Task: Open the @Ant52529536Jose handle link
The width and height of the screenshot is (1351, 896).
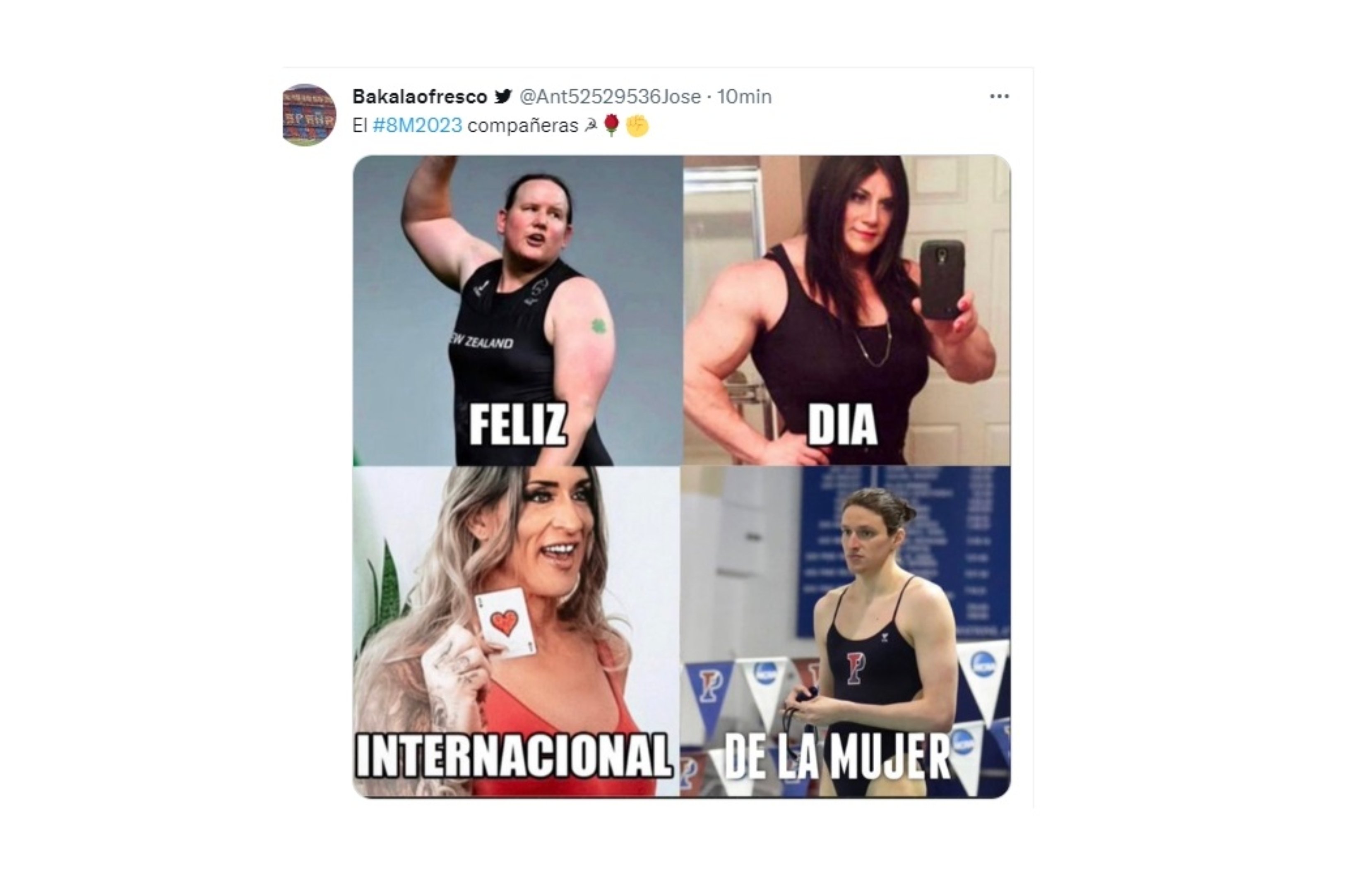Action: tap(610, 96)
